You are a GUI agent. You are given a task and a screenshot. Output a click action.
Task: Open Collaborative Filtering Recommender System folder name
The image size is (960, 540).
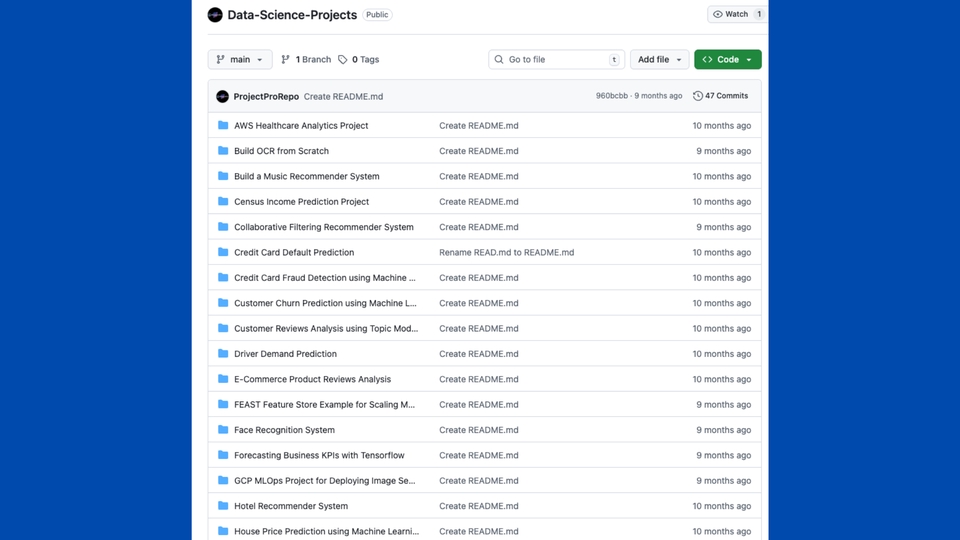(324, 227)
